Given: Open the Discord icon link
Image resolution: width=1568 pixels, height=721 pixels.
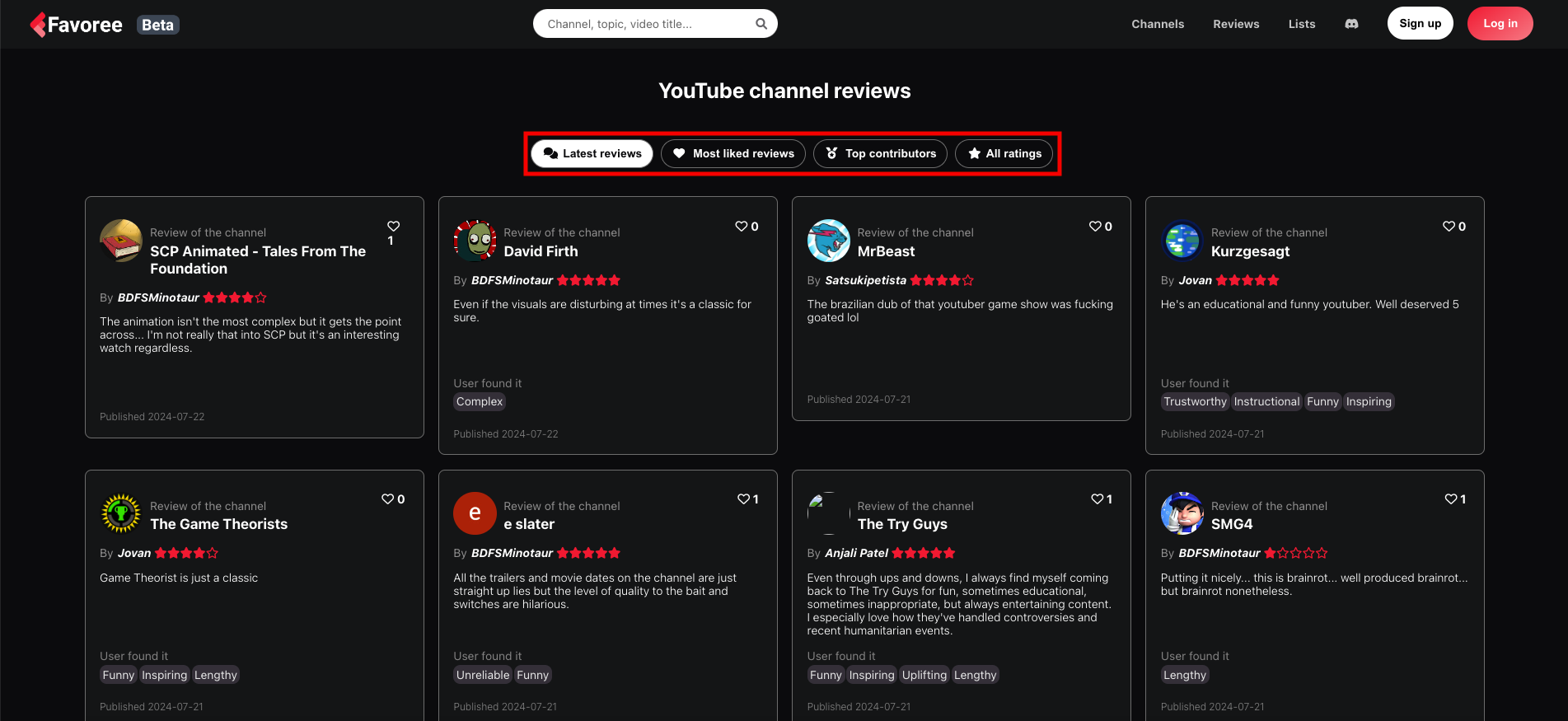Looking at the screenshot, I should (1351, 24).
